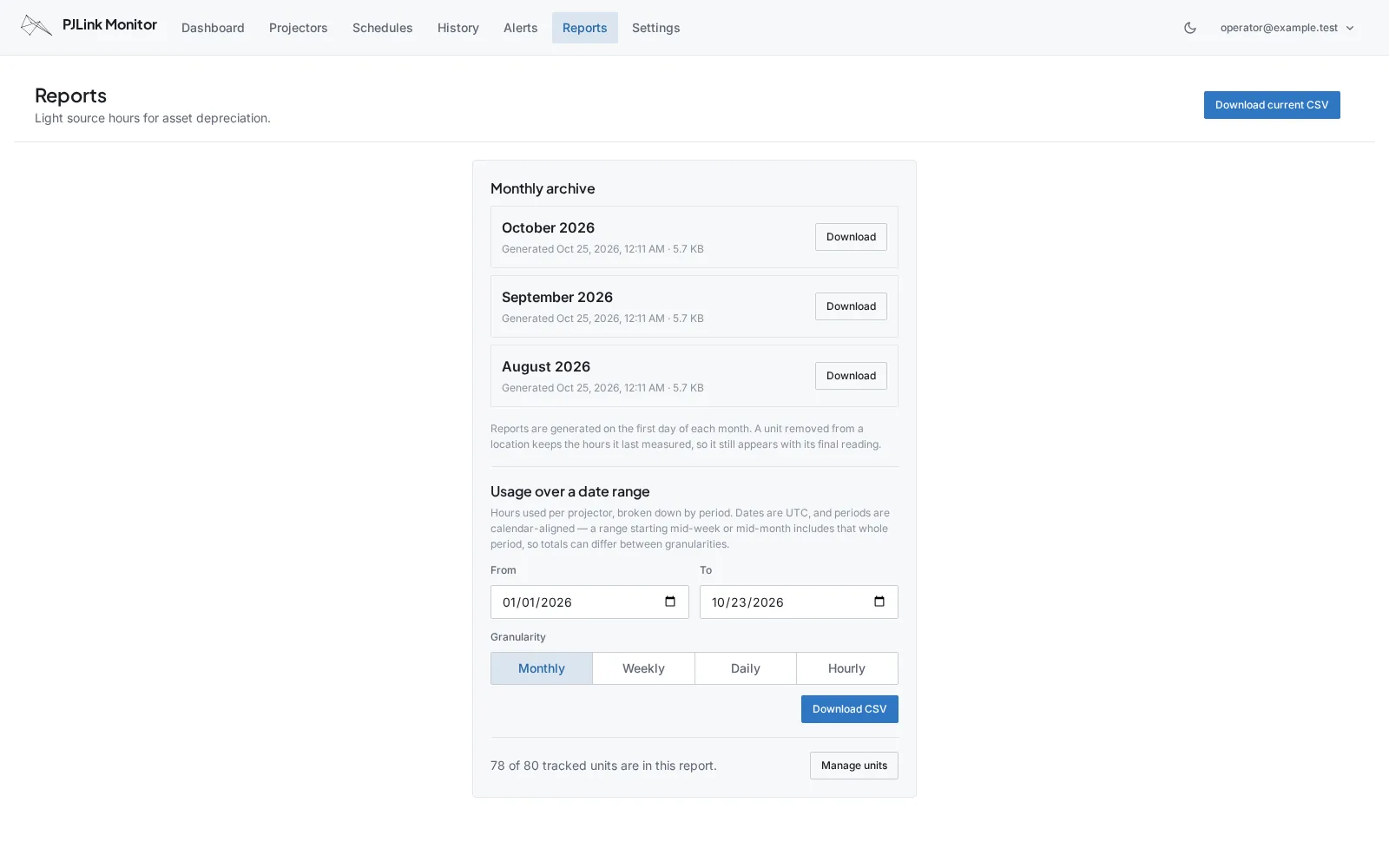
Task: Click the 'Usage over a date range' heading
Action: click(569, 491)
